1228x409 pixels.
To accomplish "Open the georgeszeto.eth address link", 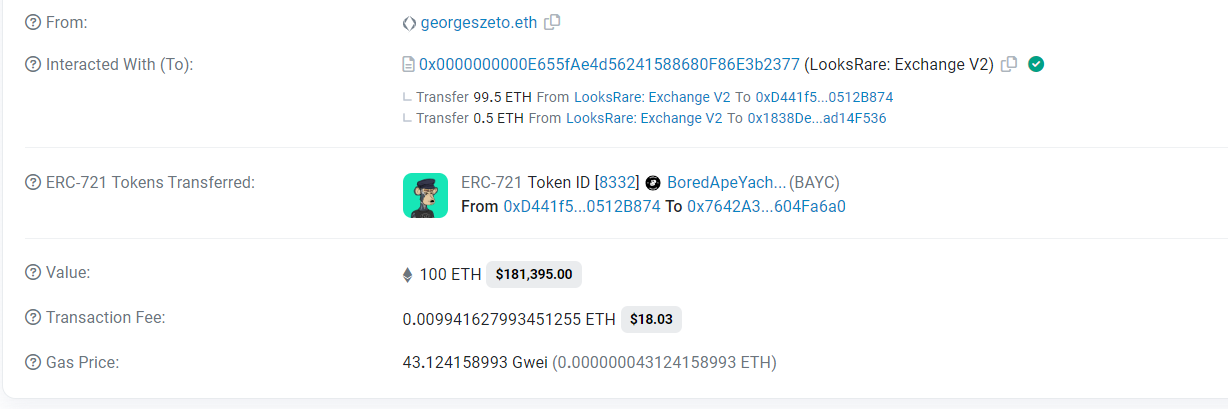I will coord(479,22).
